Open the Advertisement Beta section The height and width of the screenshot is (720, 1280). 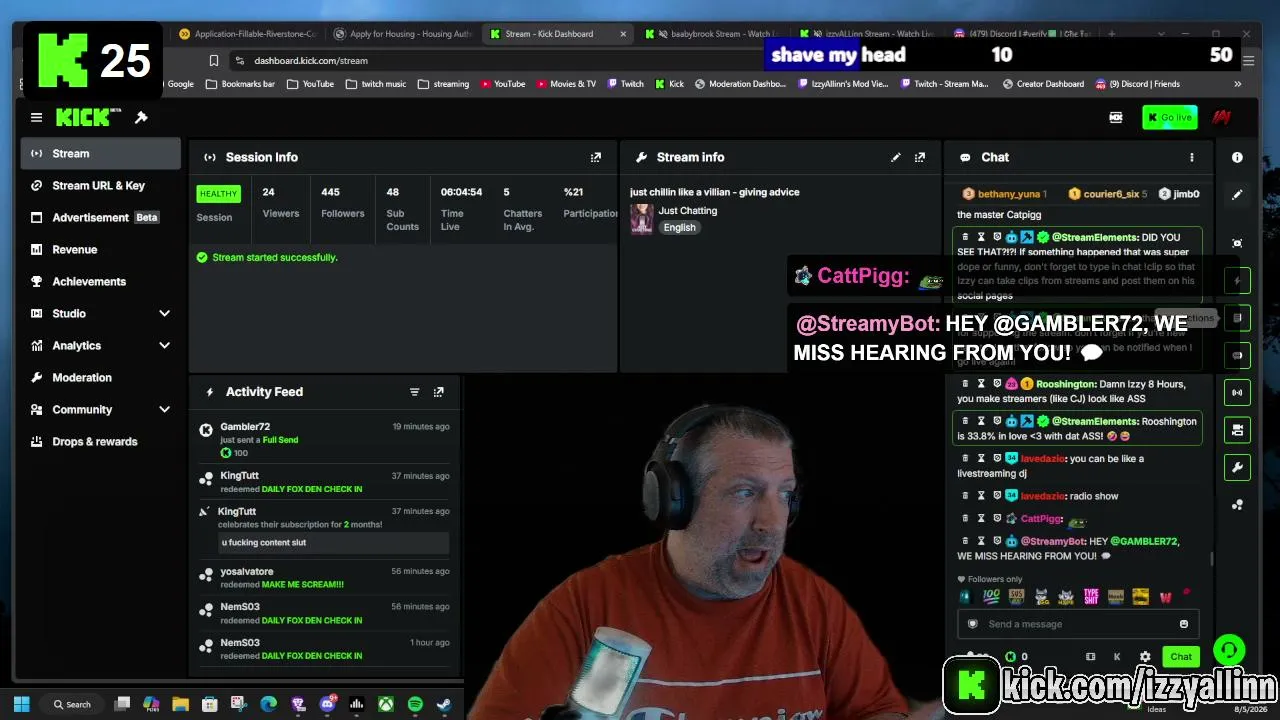coord(100,217)
